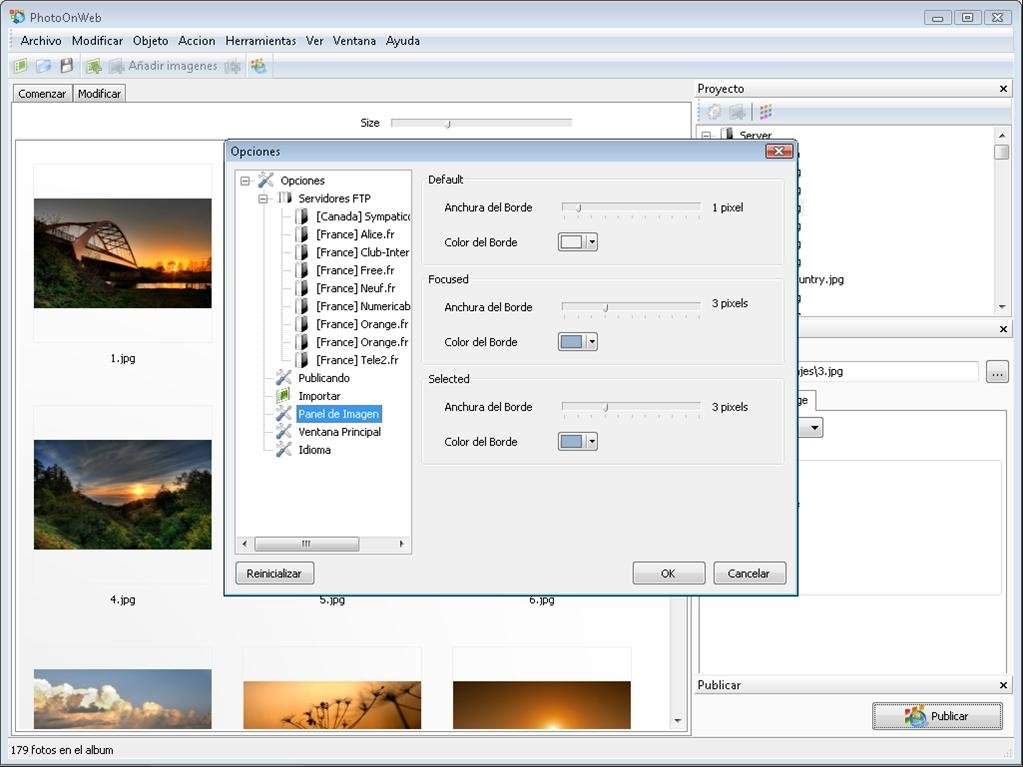Open Default Color del Borde dropdown

click(592, 242)
